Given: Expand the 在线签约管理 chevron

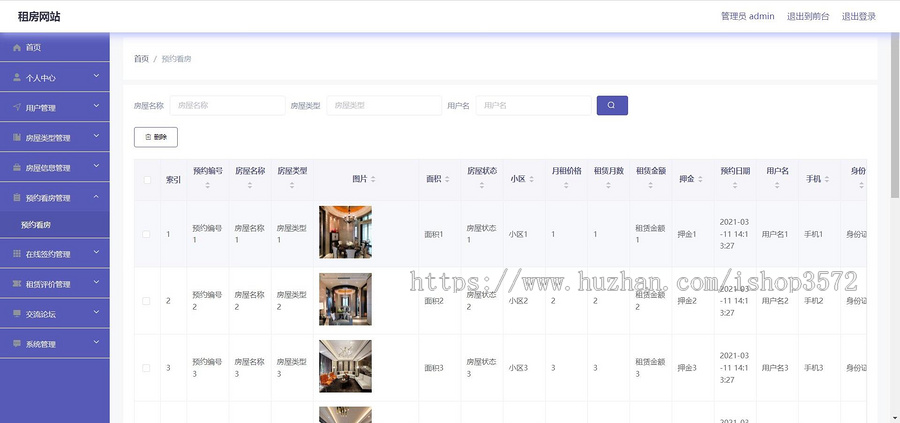Looking at the screenshot, I should coord(96,252).
